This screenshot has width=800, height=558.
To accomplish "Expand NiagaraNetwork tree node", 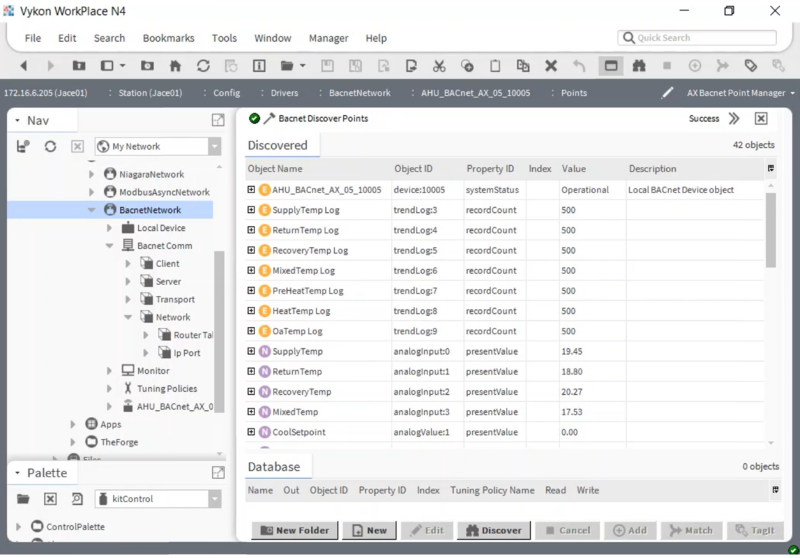I will point(91,174).
